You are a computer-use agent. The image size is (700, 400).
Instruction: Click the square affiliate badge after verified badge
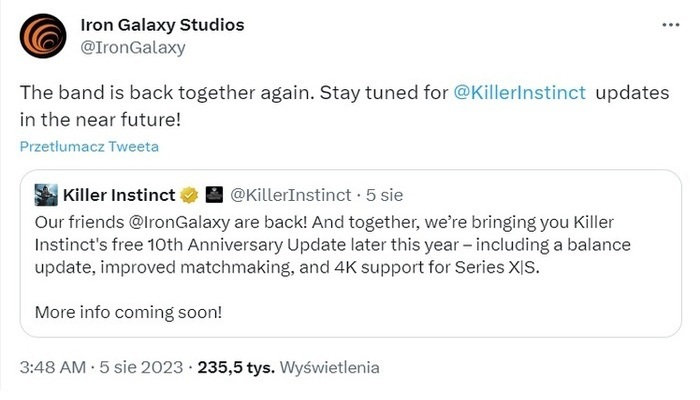(211, 193)
